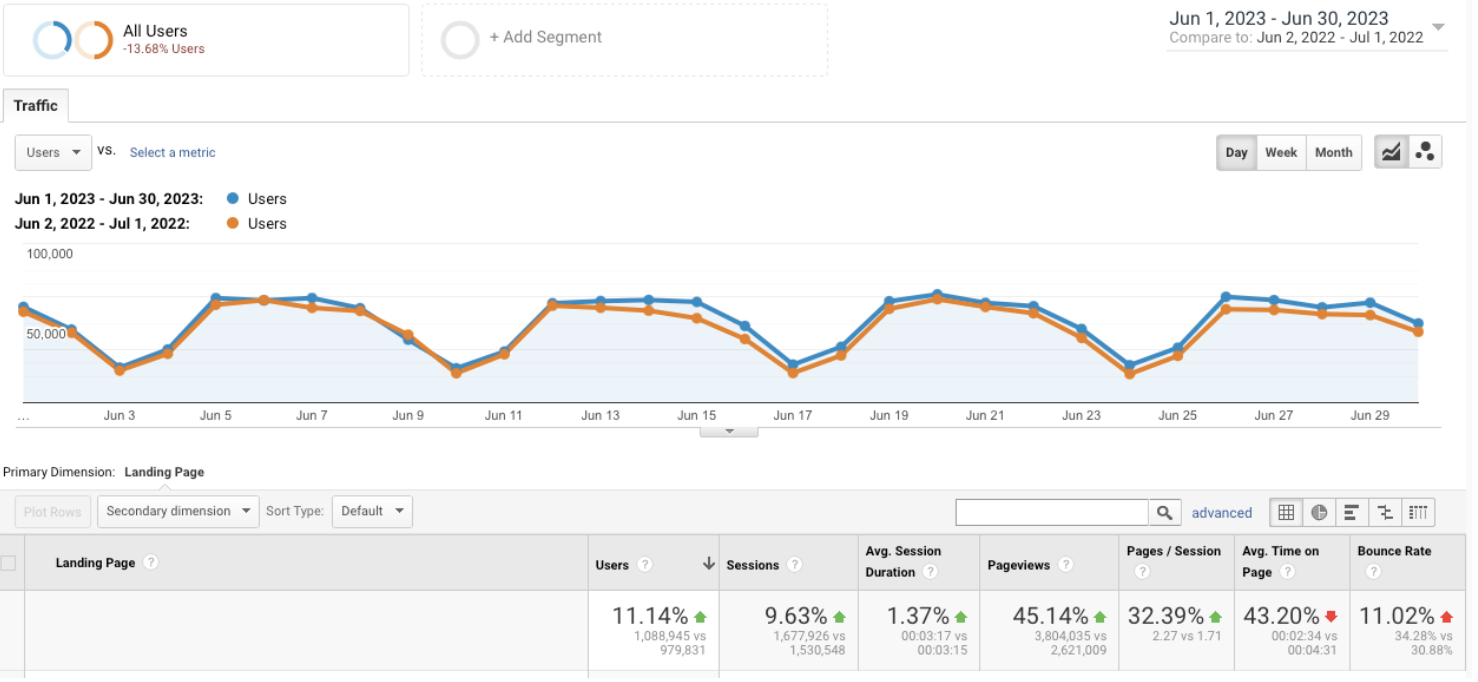This screenshot has height=682, width=1478.
Task: Switch to the performance bar view
Action: pos(1351,512)
